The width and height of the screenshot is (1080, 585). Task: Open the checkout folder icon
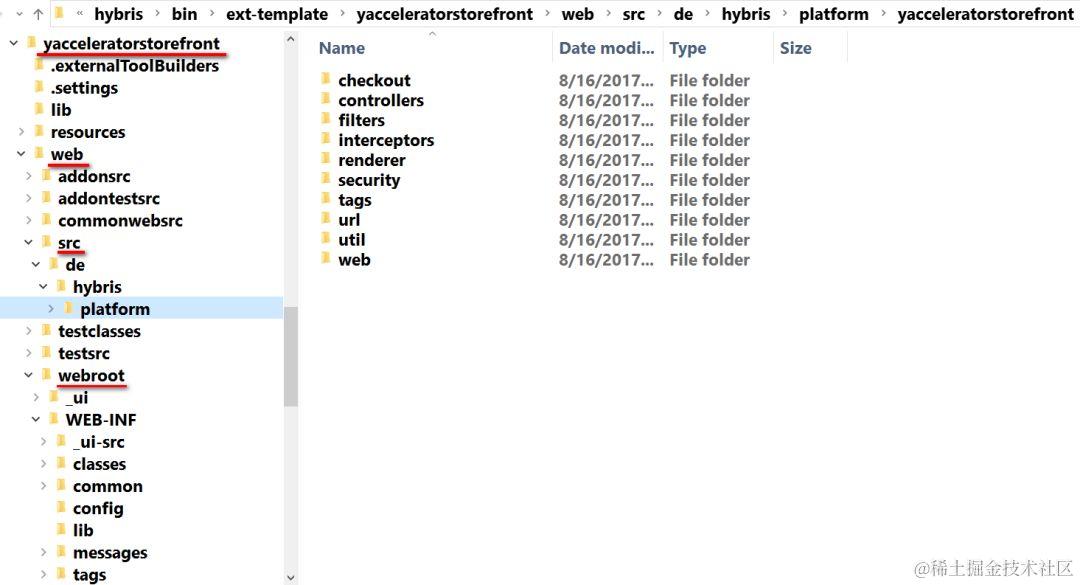326,79
